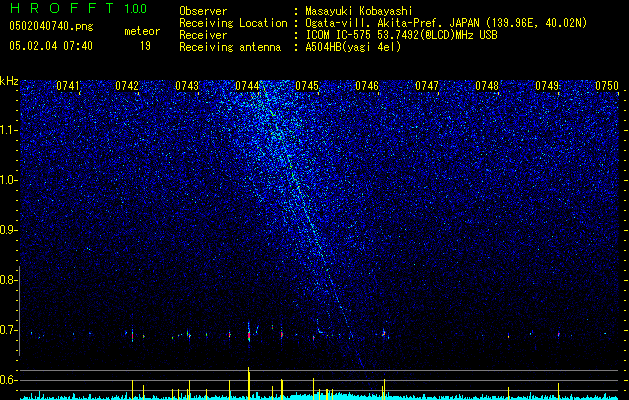Click the 0750 time marker
The image size is (629, 400).
click(x=607, y=86)
